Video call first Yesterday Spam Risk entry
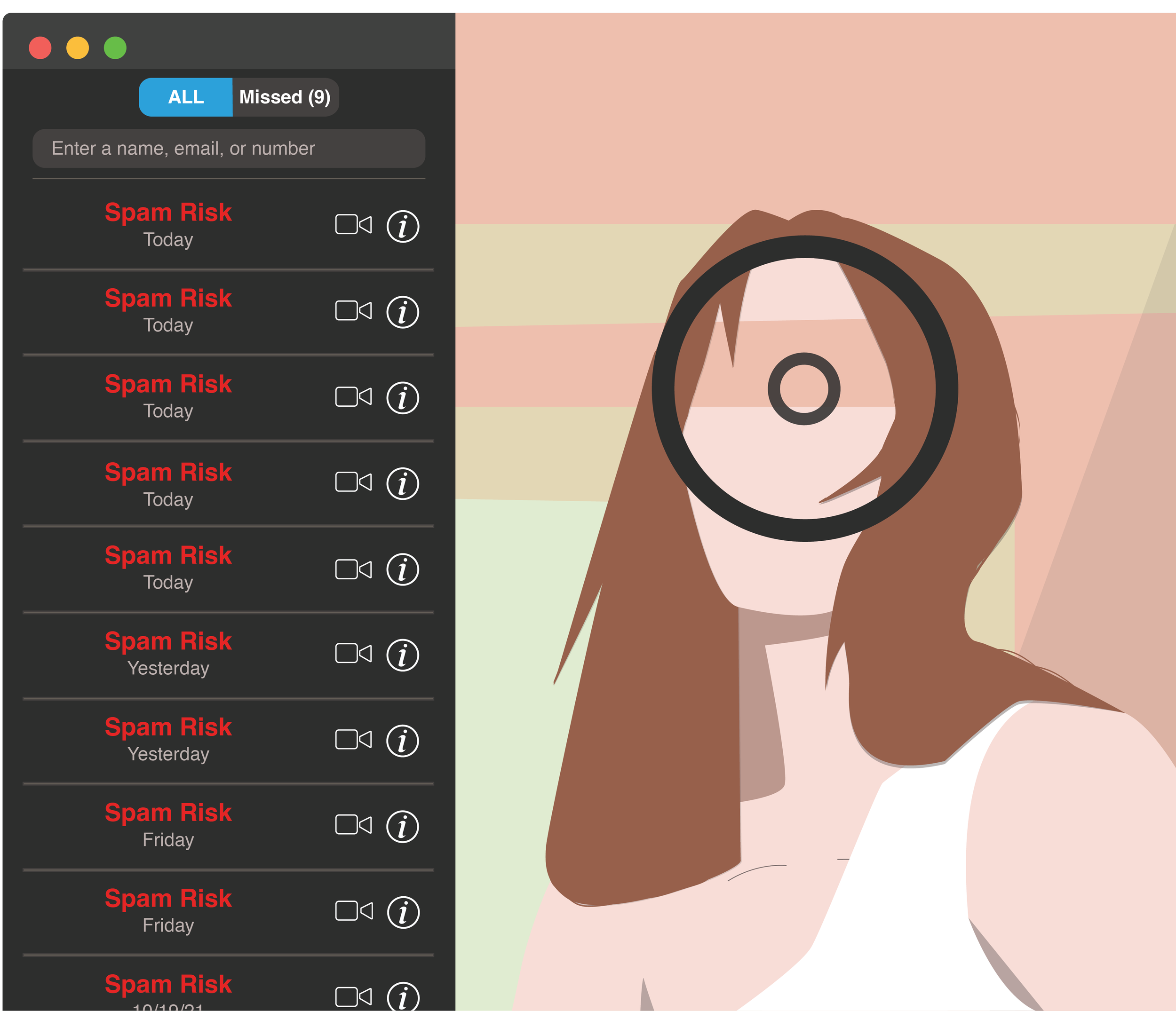 coord(353,654)
